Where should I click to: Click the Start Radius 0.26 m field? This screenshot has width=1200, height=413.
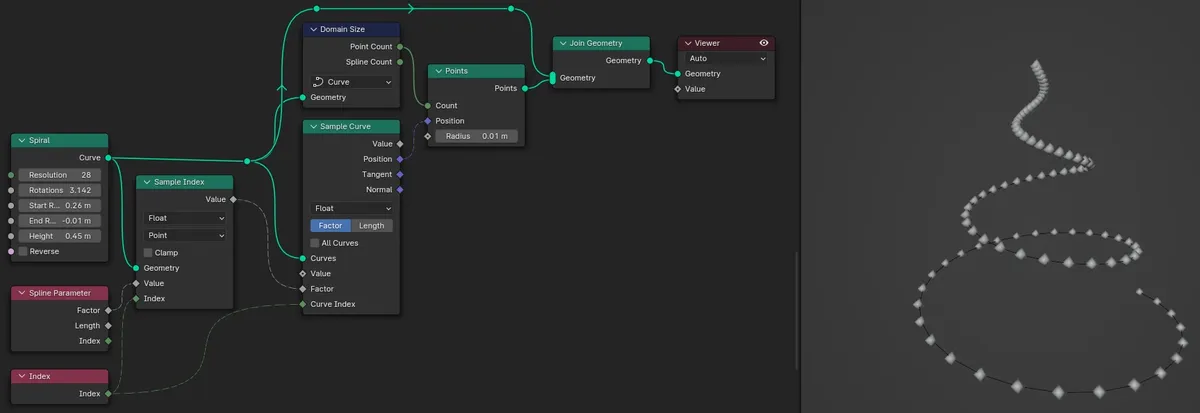pos(59,206)
